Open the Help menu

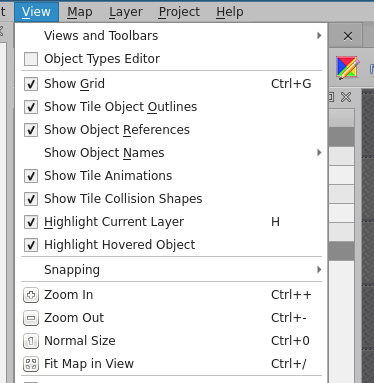pos(230,12)
